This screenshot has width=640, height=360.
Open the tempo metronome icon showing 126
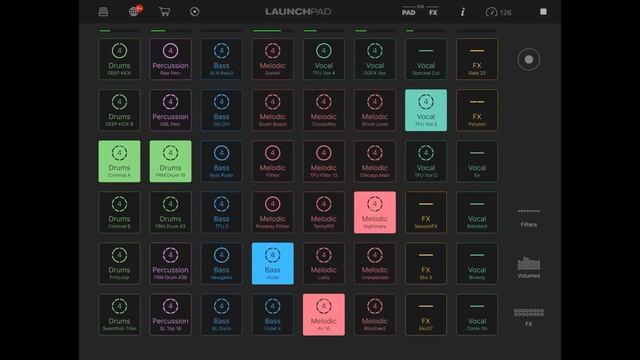point(498,13)
